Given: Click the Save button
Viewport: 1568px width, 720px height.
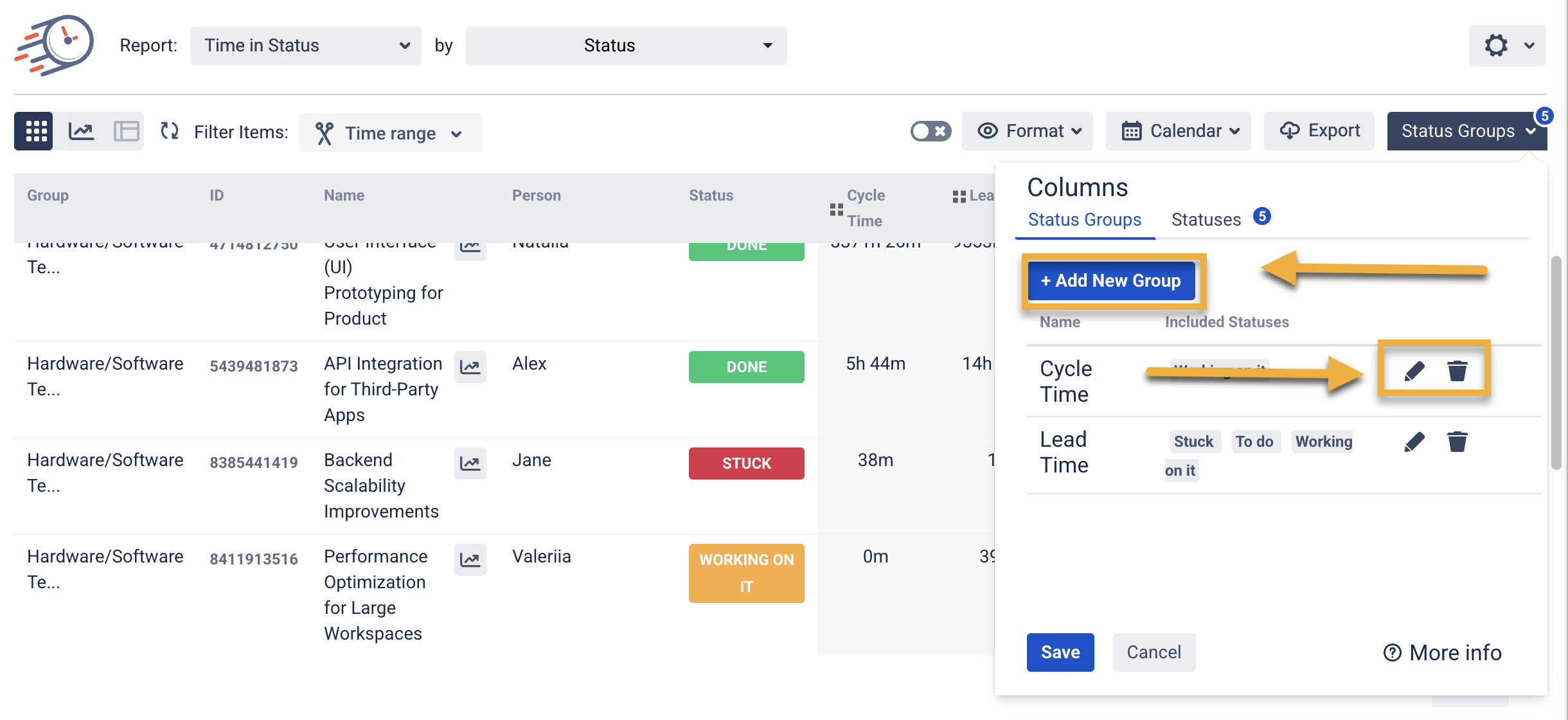Looking at the screenshot, I should (x=1060, y=652).
